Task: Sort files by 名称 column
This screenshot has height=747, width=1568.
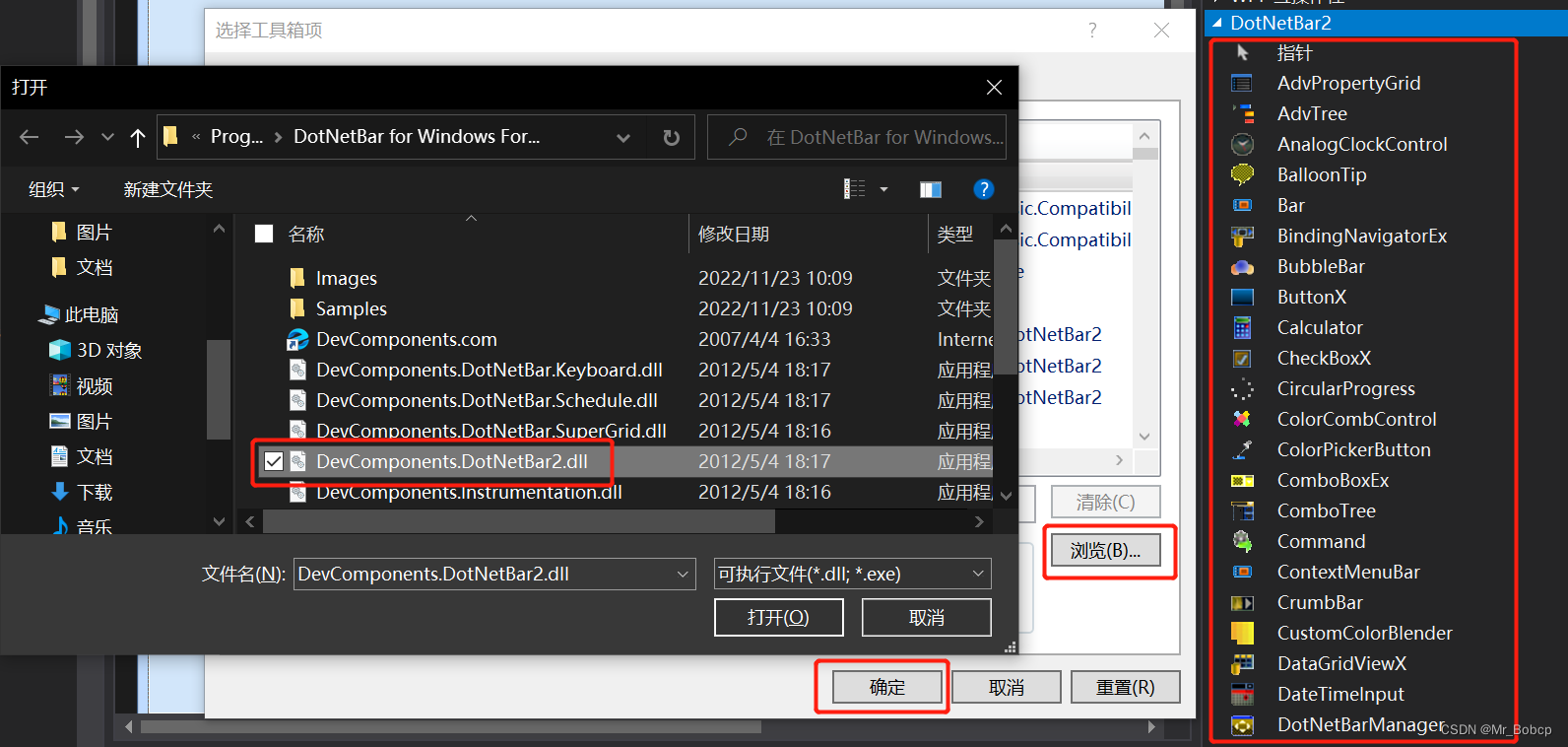Action: tap(306, 235)
